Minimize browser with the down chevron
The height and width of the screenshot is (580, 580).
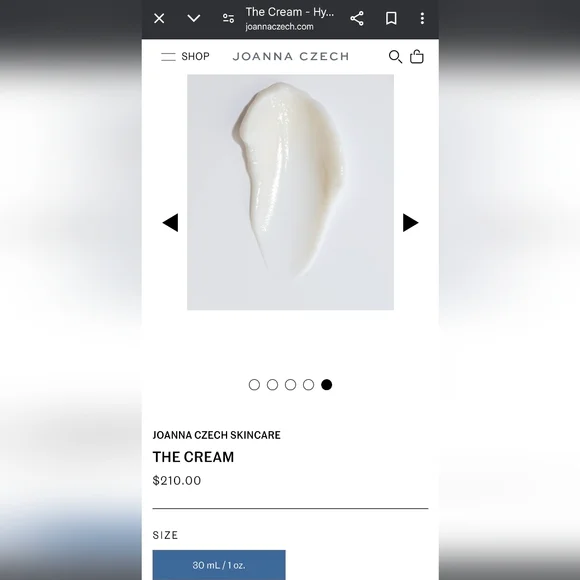pos(194,18)
